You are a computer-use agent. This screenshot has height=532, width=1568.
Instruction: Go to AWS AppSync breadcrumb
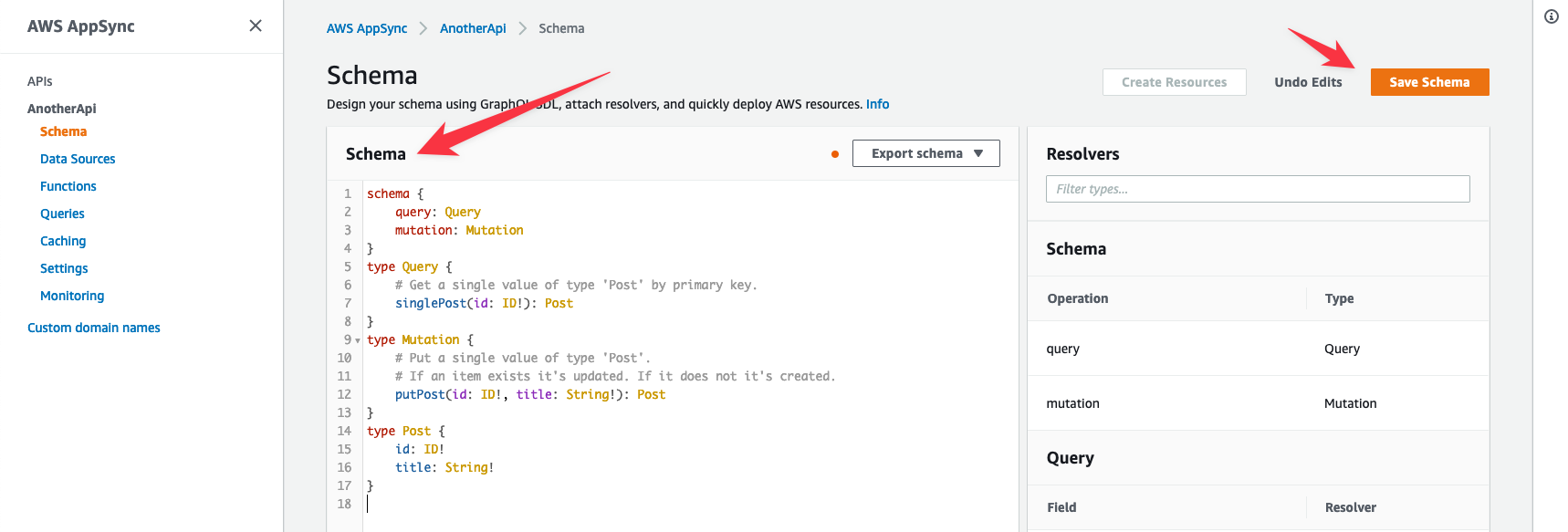point(367,28)
